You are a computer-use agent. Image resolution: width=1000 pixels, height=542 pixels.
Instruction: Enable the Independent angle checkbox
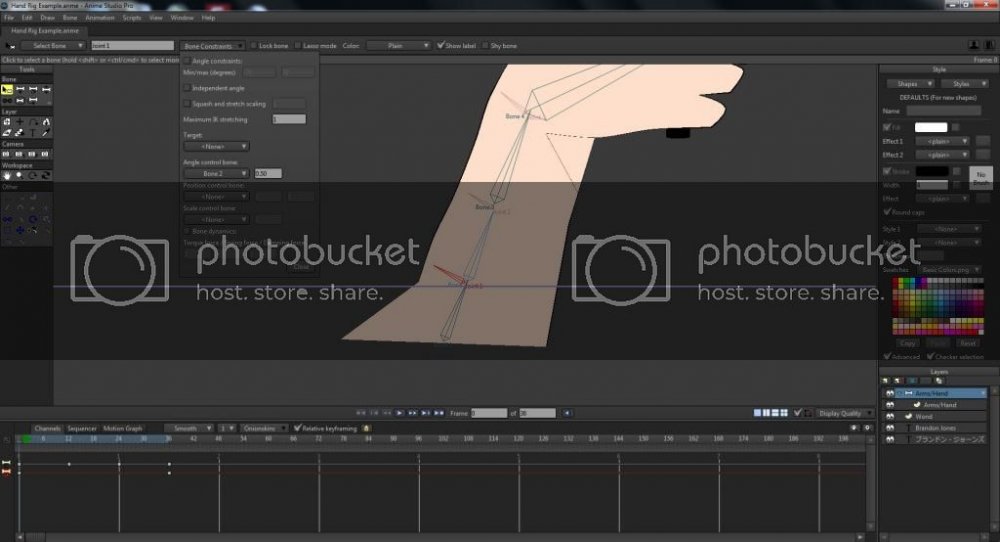tap(187, 88)
